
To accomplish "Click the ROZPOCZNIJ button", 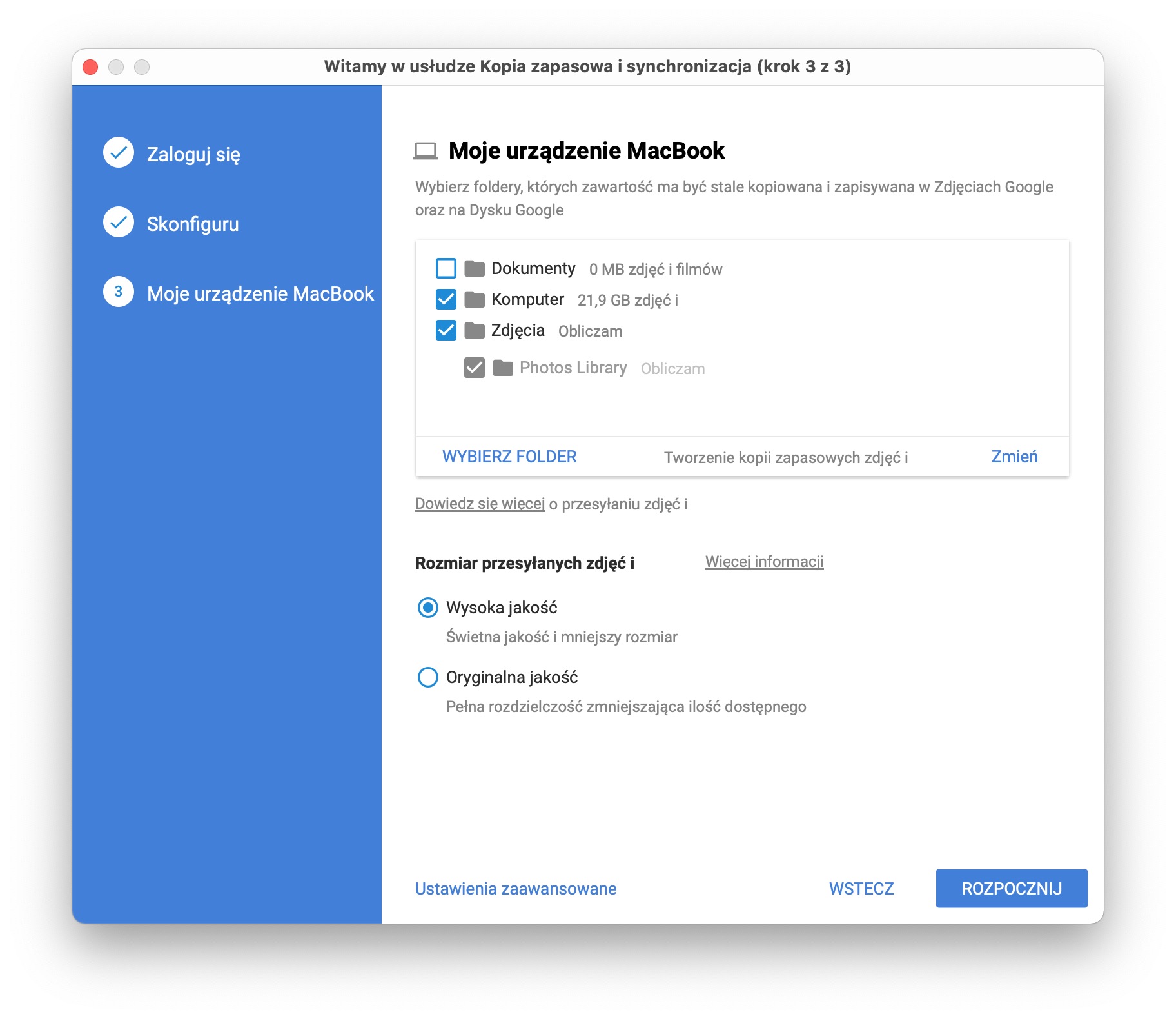I will pyautogui.click(x=1012, y=889).
